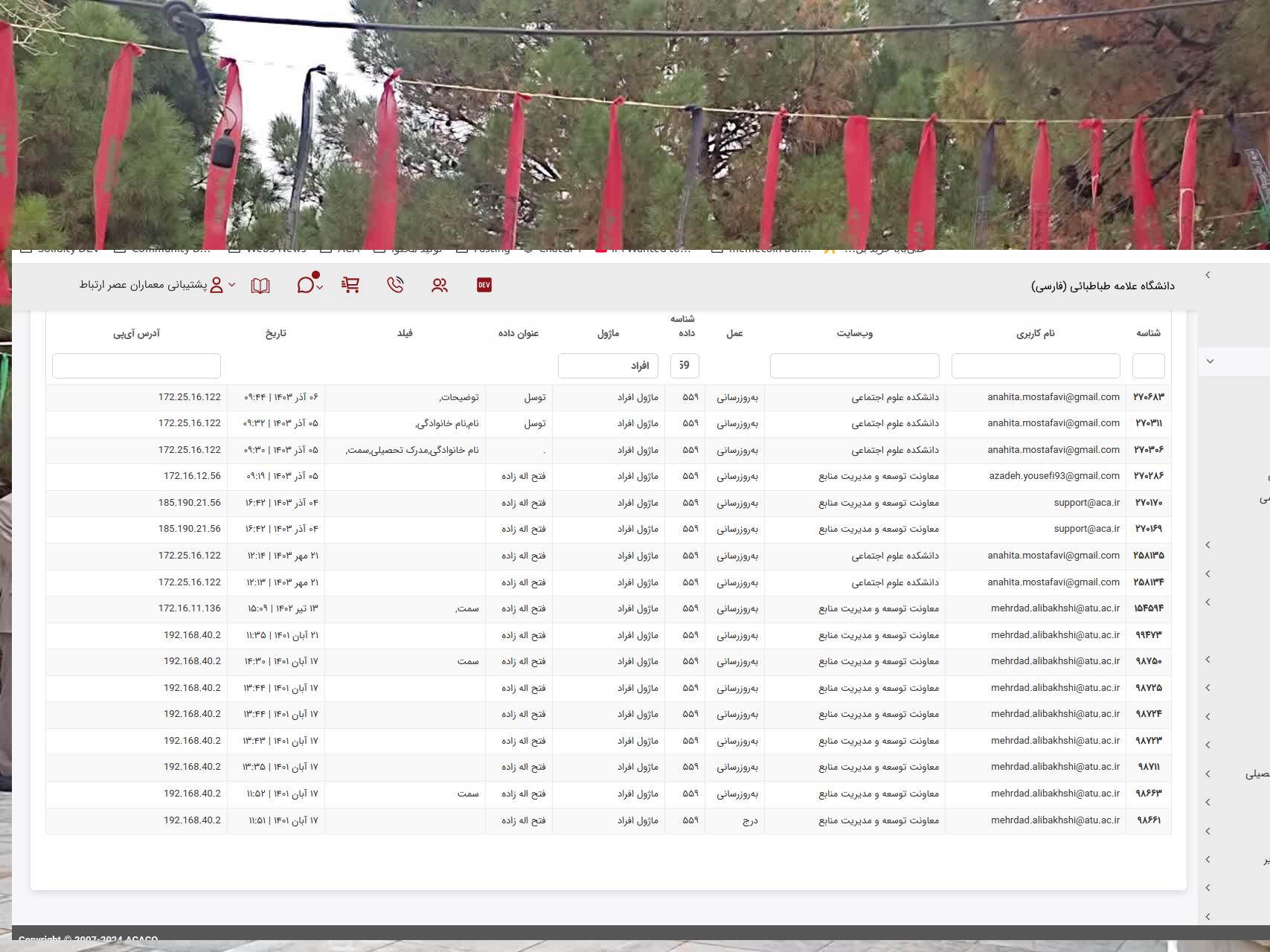This screenshot has height=952, width=1270.
Task: Sort by the وب‌سایت column header
Action: pos(854,333)
